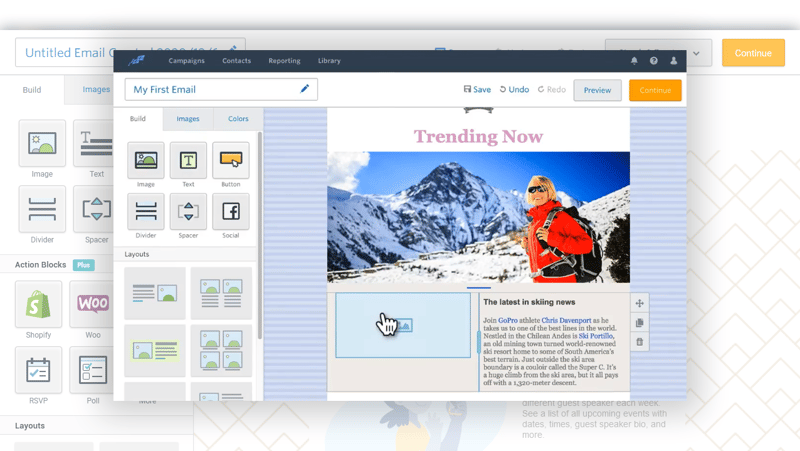Select the Image block in background window
800x451 pixels.
(x=42, y=143)
